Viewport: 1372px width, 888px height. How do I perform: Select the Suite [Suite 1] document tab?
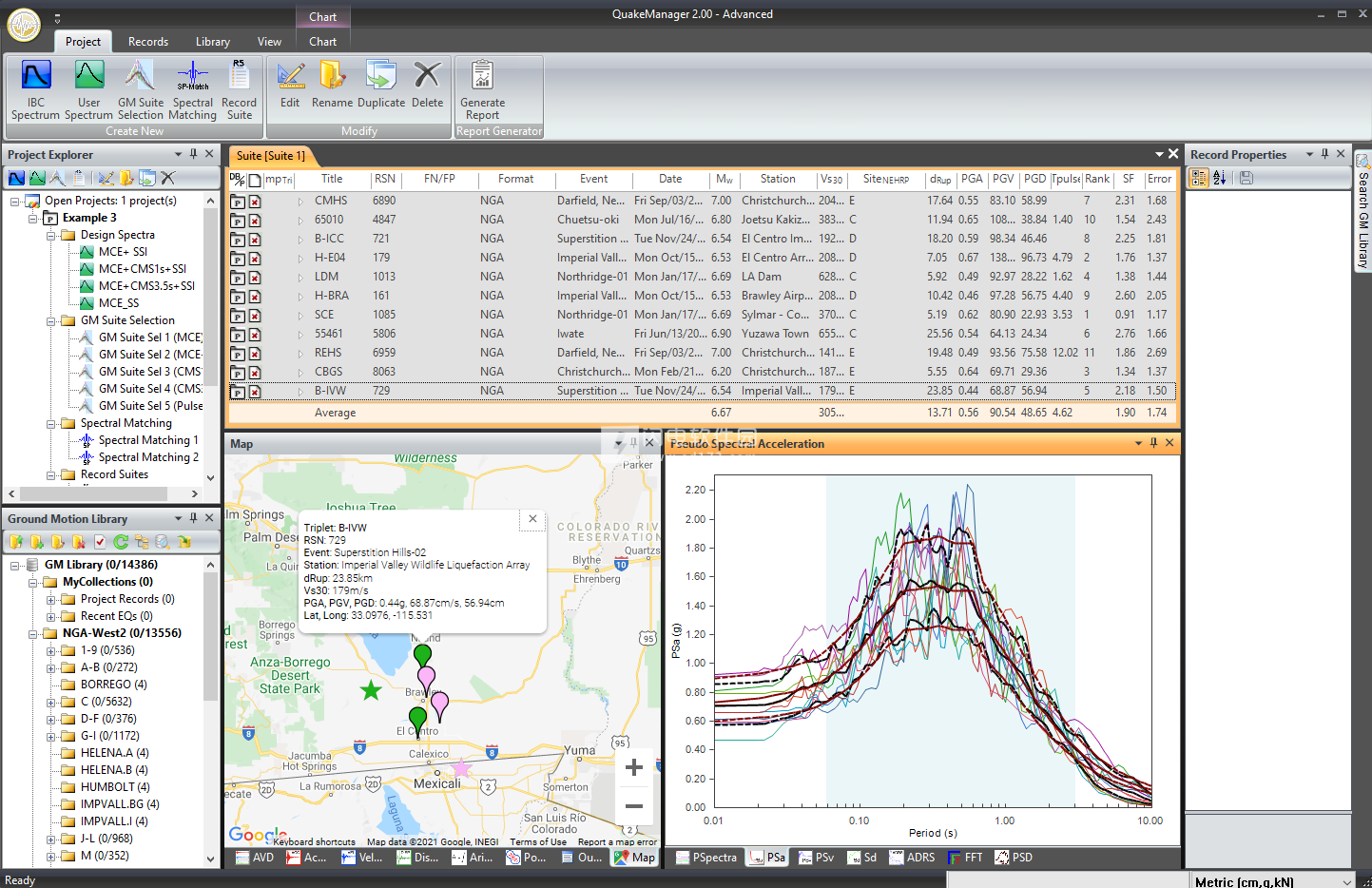tap(270, 156)
